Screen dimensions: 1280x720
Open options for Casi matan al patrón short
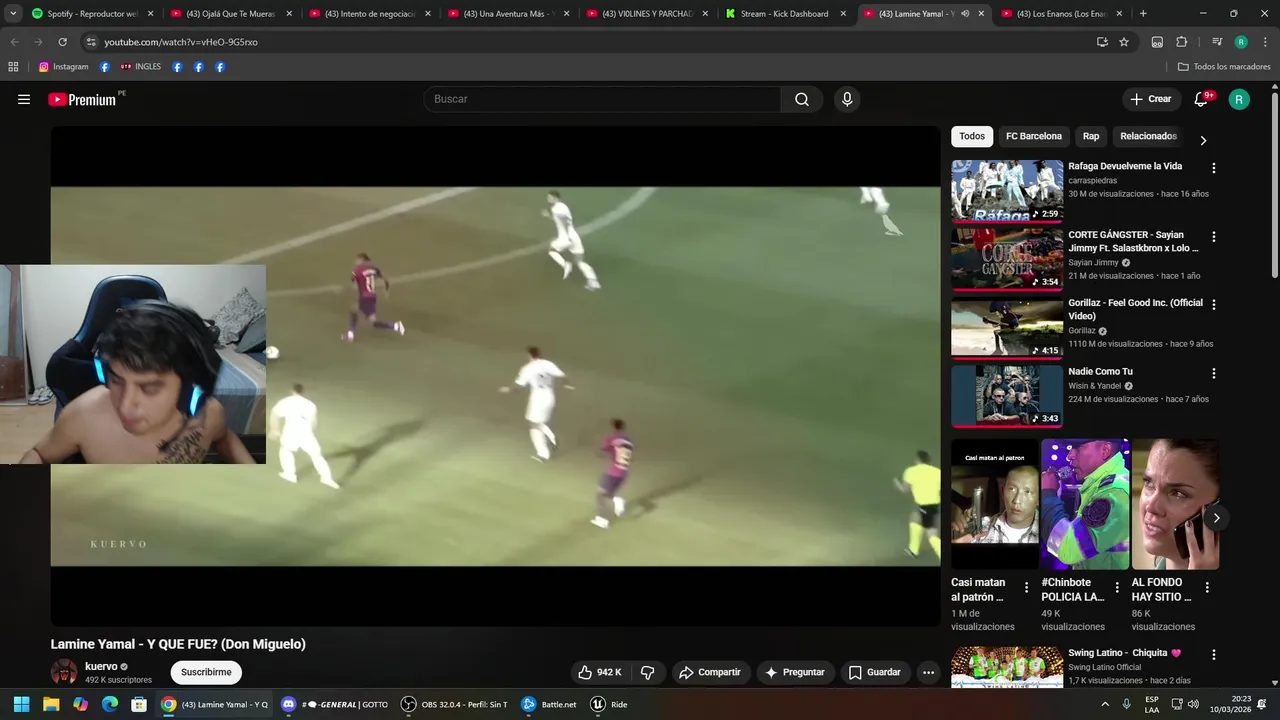click(x=1026, y=588)
